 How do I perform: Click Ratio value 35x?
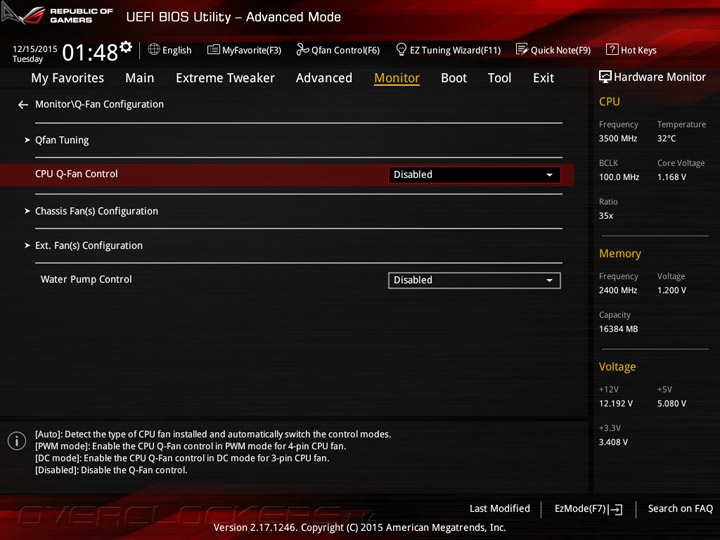pos(606,216)
